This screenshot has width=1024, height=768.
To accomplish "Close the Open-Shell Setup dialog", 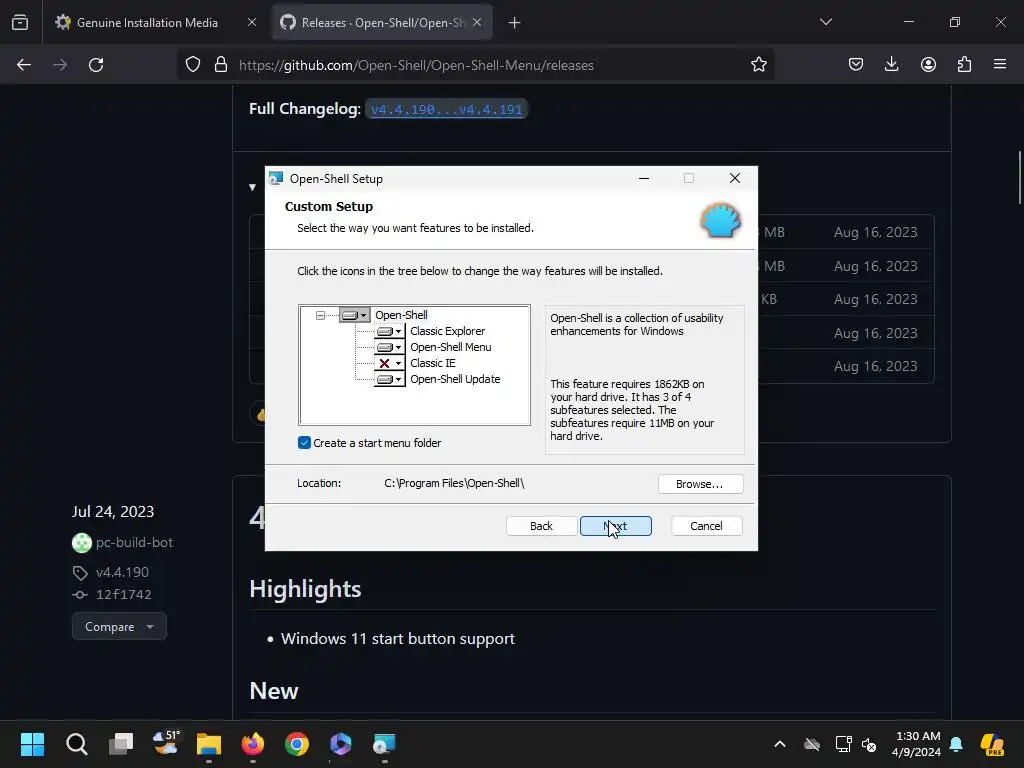I will click(735, 178).
